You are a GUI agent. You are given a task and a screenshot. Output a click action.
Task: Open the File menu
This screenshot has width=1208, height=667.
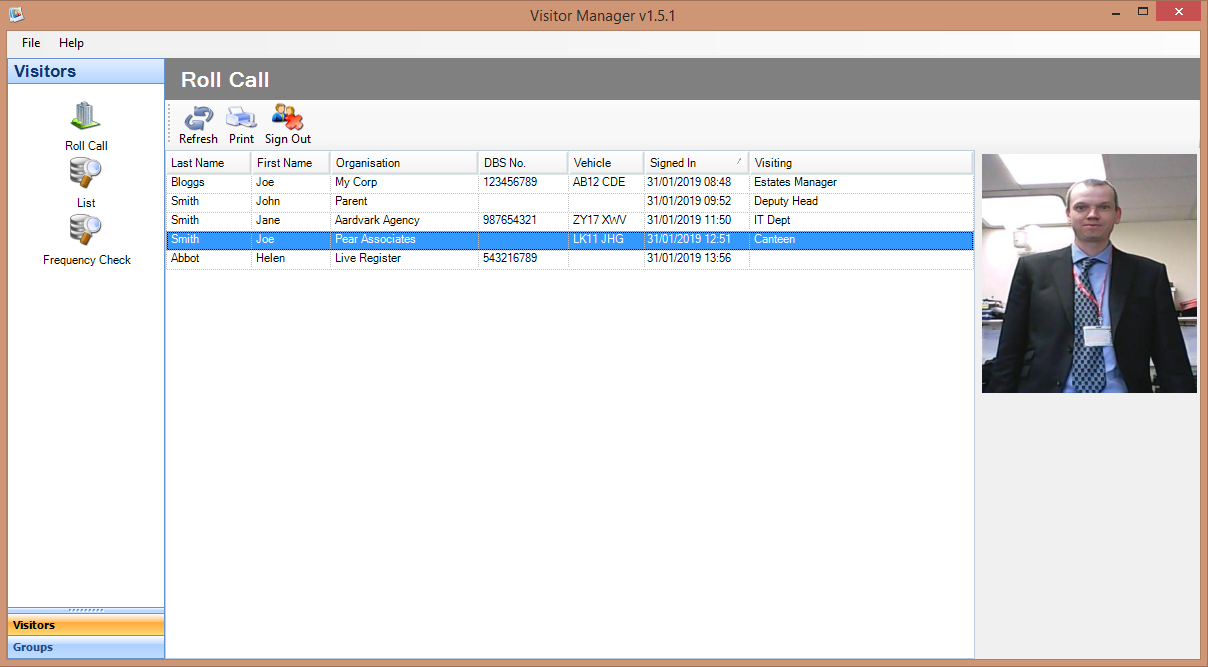31,43
